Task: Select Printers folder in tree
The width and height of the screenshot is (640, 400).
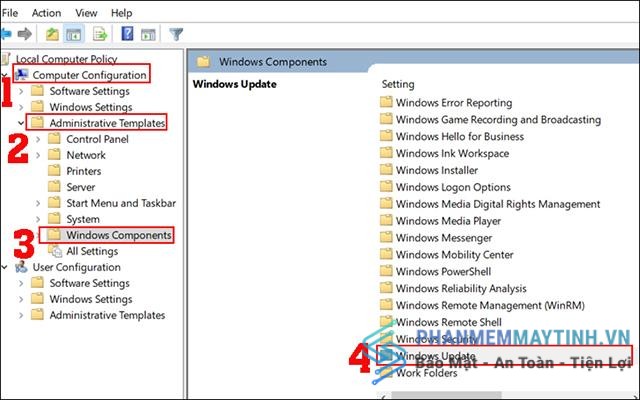Action: pos(84,171)
